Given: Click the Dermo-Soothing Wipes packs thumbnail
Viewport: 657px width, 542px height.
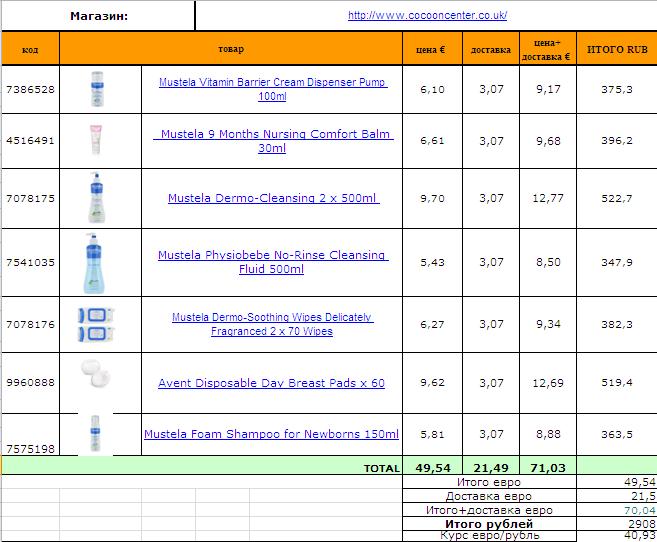Looking at the screenshot, I should point(97,324).
